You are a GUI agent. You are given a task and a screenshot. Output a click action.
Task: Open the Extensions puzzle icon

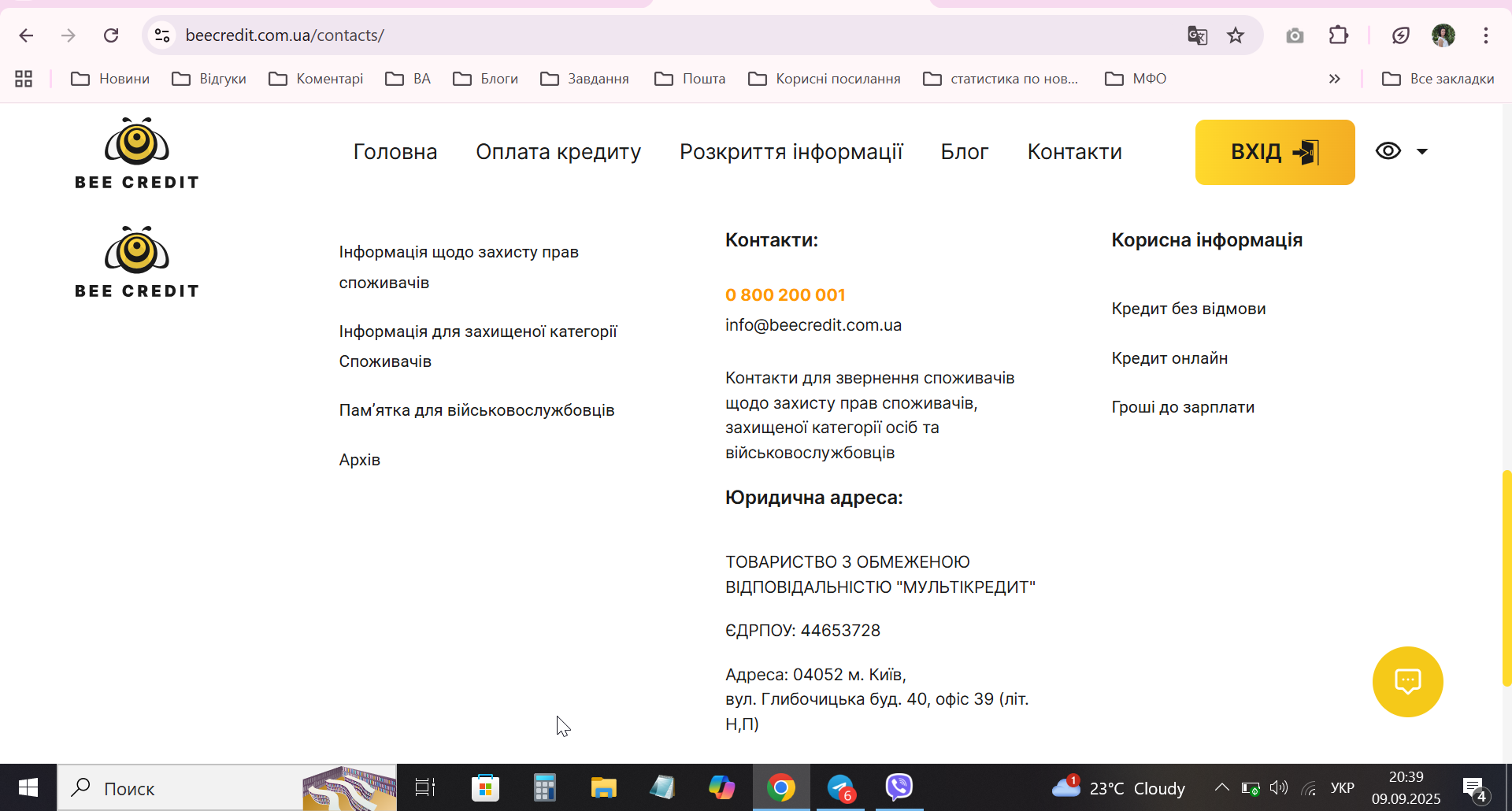coord(1339,35)
